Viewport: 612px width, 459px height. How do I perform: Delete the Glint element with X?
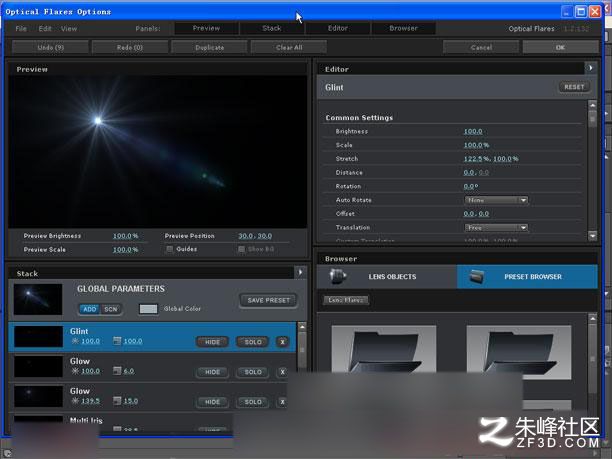[283, 342]
